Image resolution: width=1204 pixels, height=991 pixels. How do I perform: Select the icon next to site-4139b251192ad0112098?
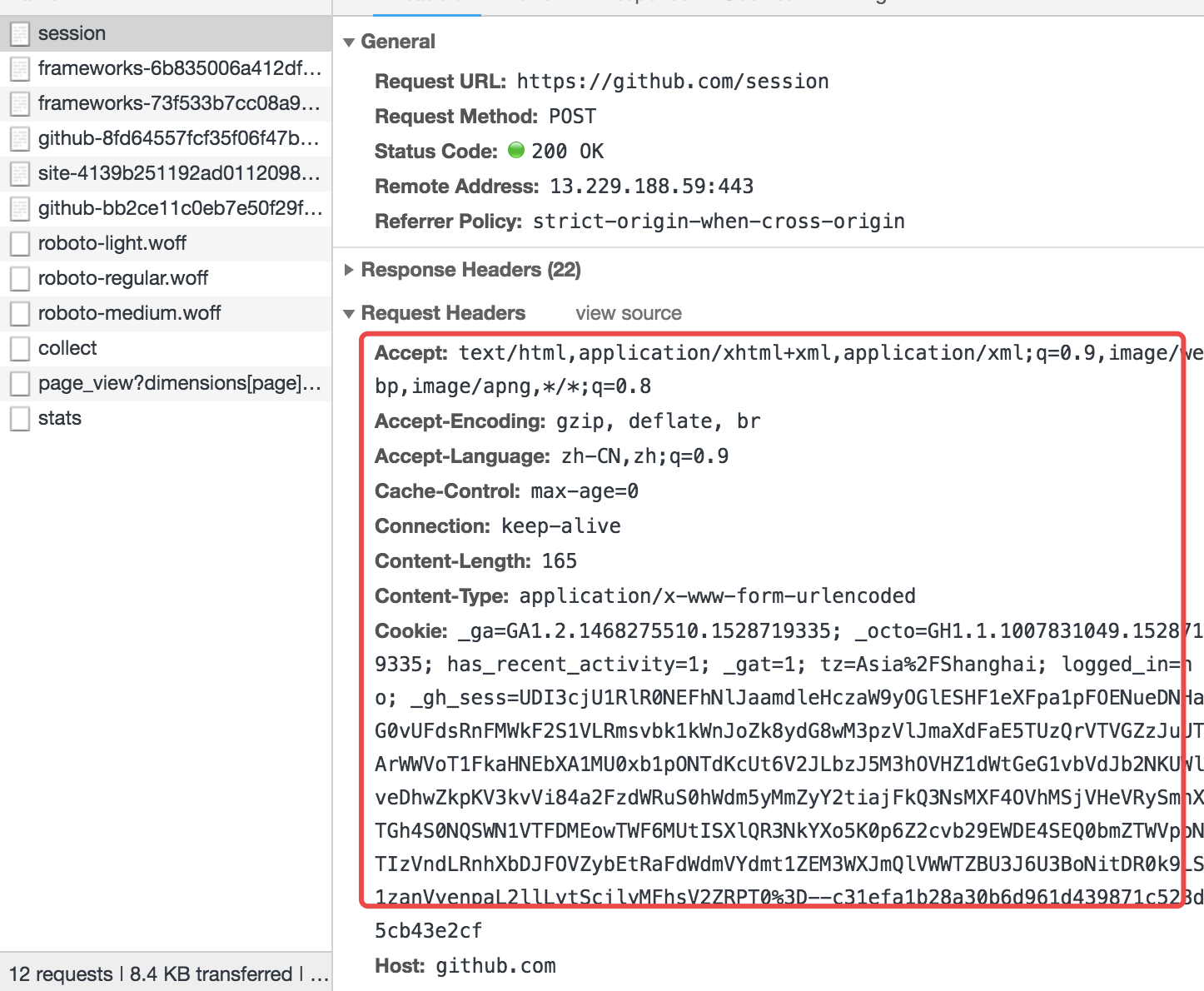pos(20,173)
